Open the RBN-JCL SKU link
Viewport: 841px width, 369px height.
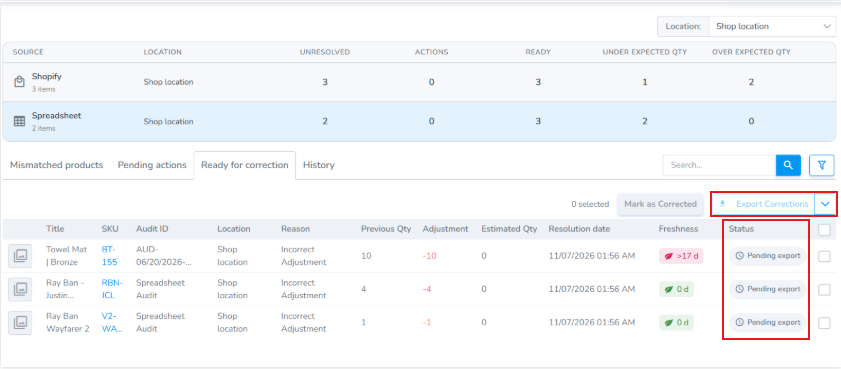[x=112, y=289]
